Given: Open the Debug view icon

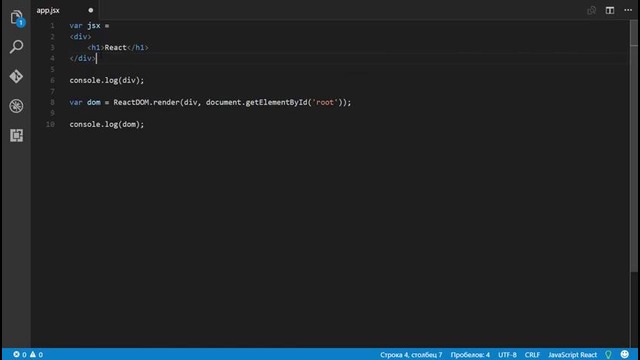Looking at the screenshot, I should 16,106.
